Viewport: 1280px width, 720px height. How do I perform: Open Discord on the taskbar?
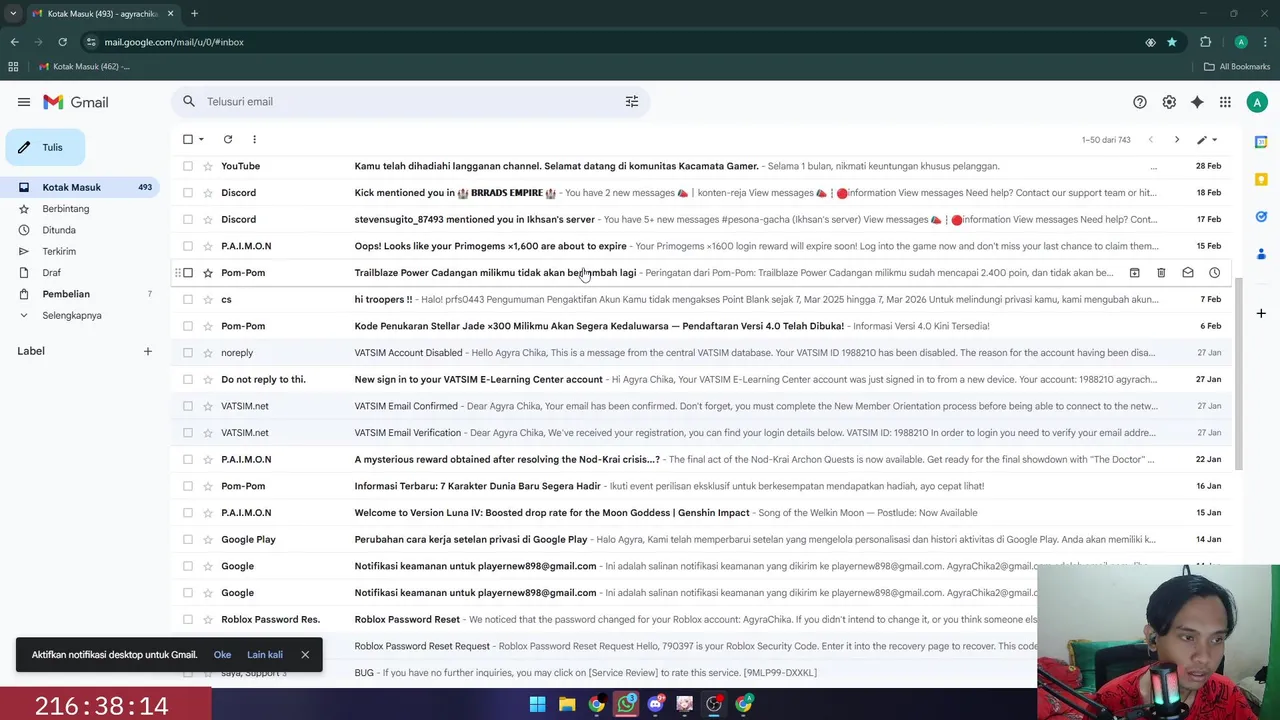tap(655, 704)
